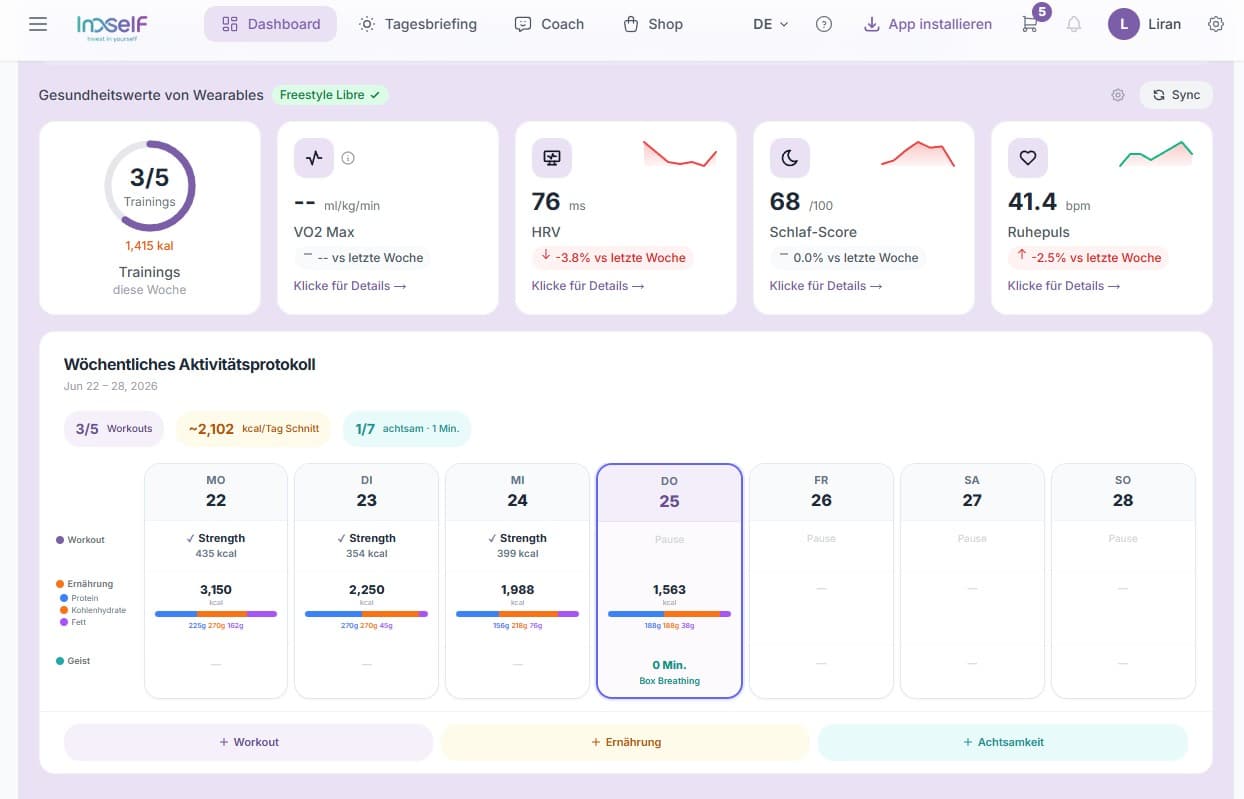Go to the Shop tab
This screenshot has width=1244, height=799.
653,24
